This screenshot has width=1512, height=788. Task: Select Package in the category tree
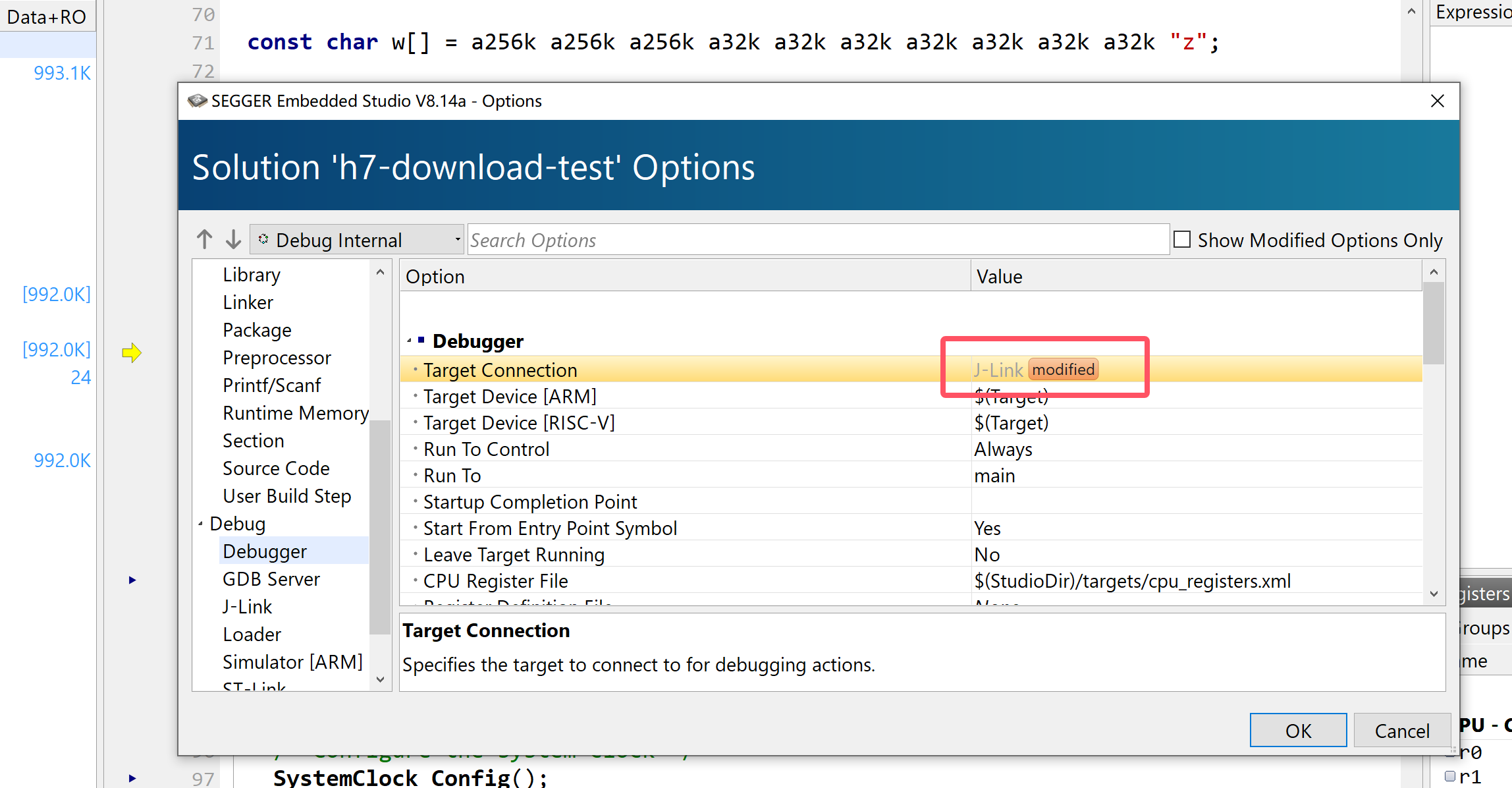(257, 330)
